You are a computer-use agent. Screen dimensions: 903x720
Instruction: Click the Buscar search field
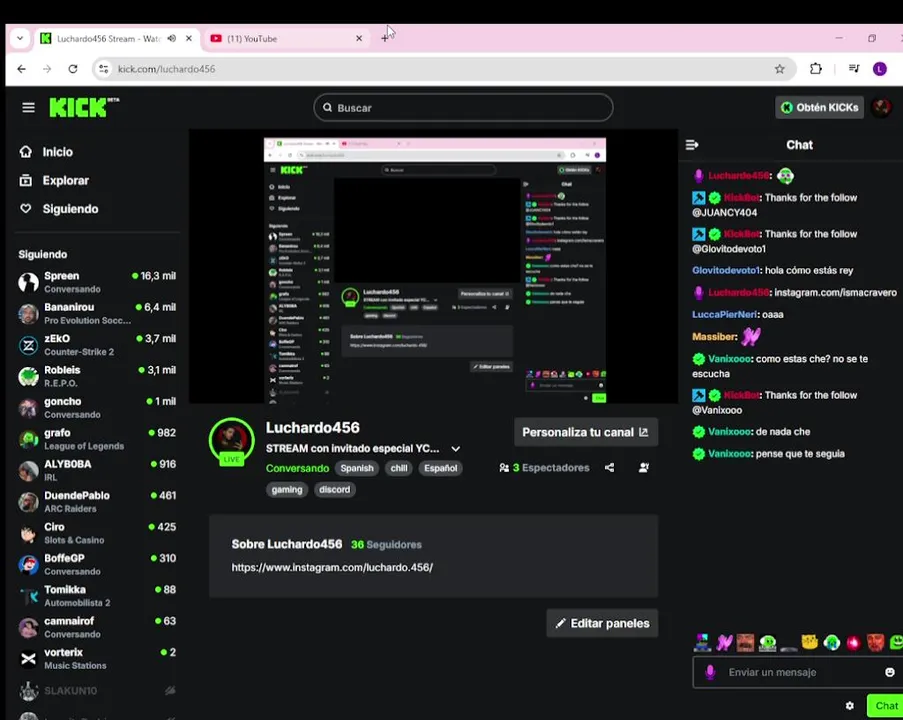463,108
